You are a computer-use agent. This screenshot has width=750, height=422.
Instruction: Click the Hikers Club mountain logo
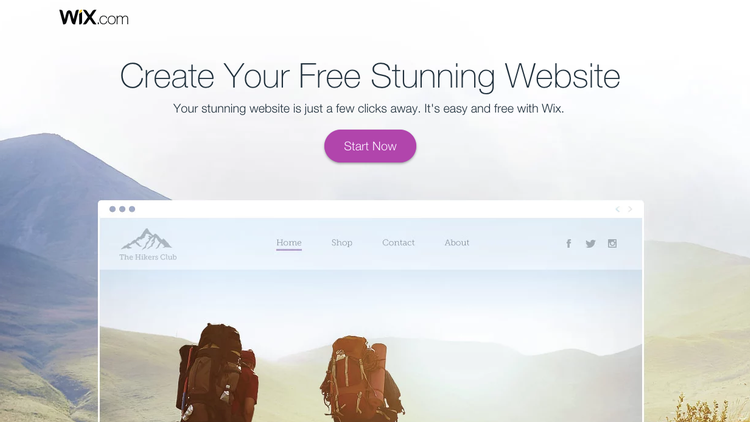148,244
